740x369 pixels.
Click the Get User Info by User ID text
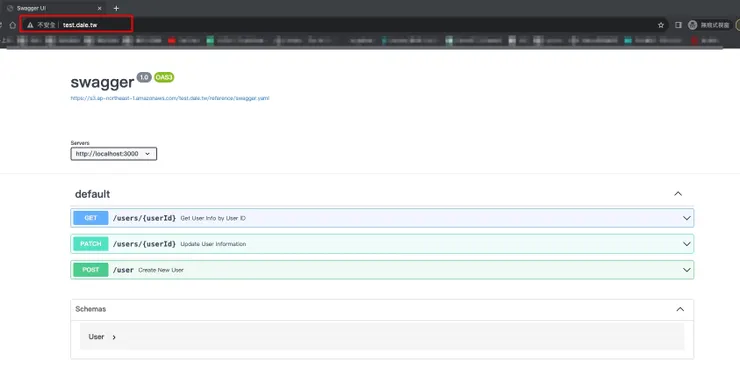pyautogui.click(x=213, y=218)
